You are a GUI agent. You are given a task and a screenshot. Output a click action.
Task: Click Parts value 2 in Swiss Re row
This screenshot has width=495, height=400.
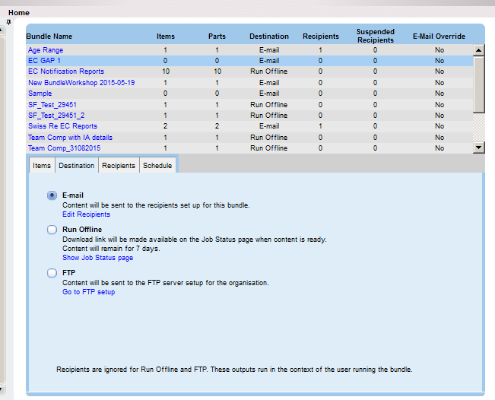(217, 126)
